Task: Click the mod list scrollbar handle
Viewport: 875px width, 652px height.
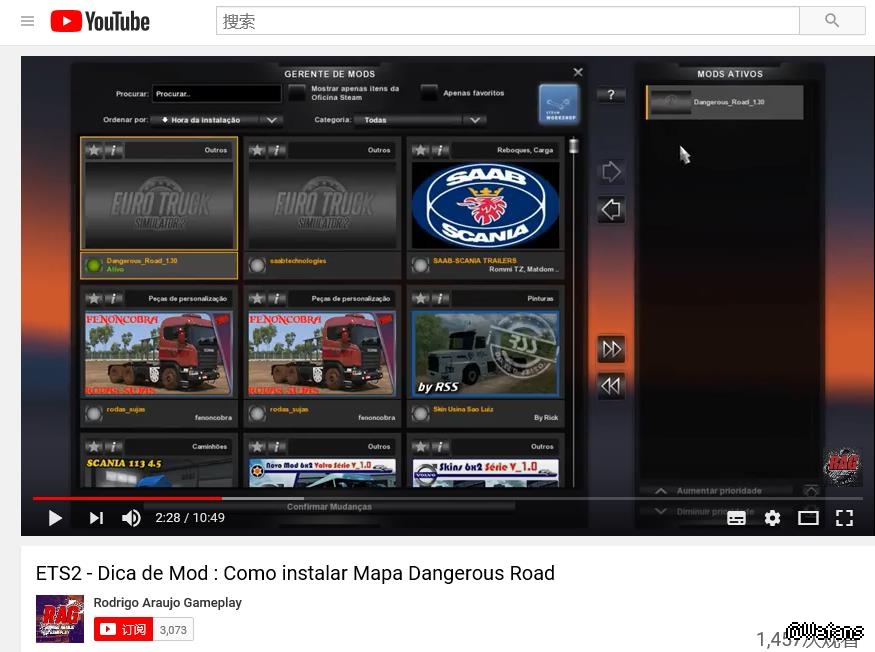Action: click(x=573, y=146)
